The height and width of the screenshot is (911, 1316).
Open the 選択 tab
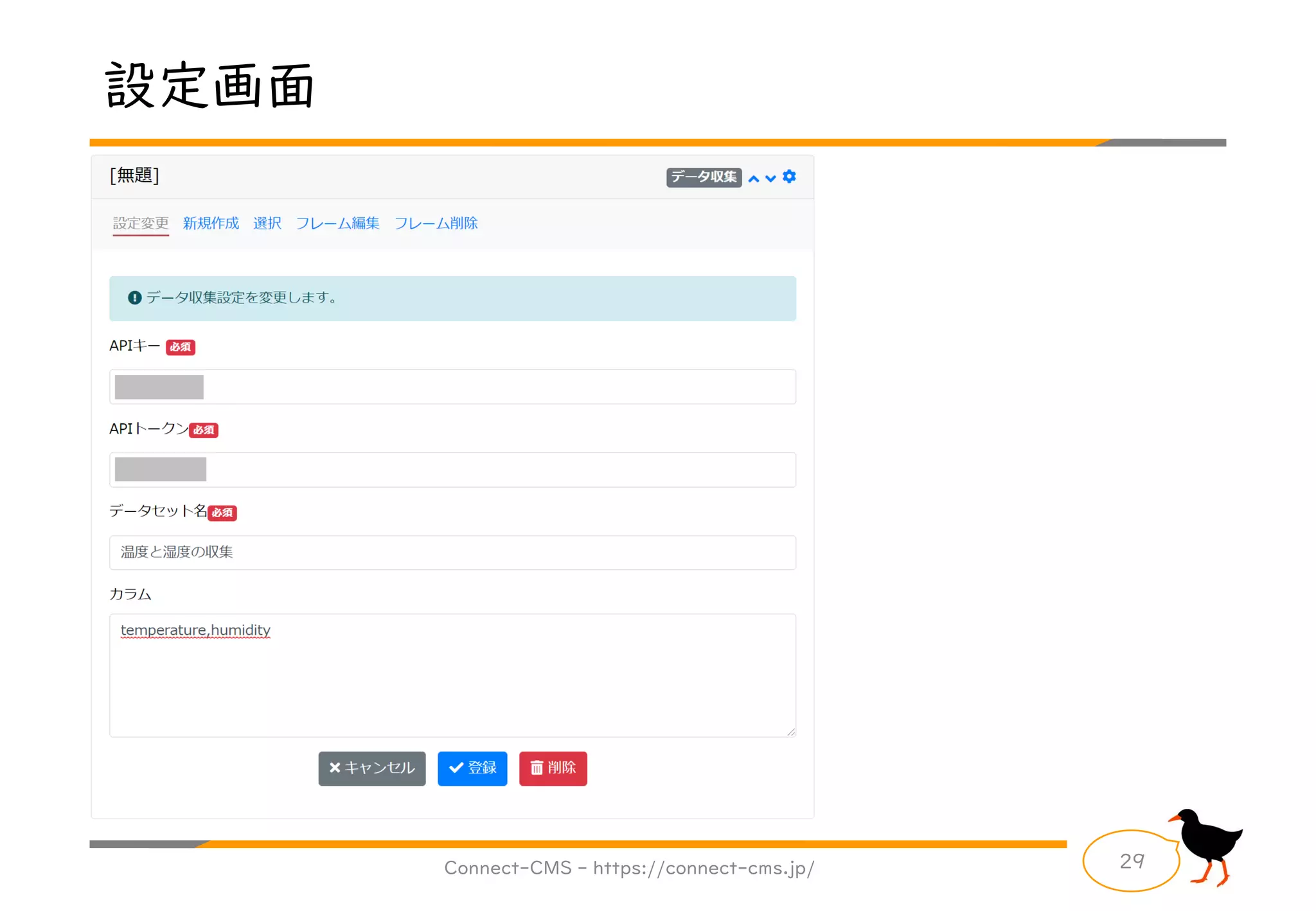[267, 223]
